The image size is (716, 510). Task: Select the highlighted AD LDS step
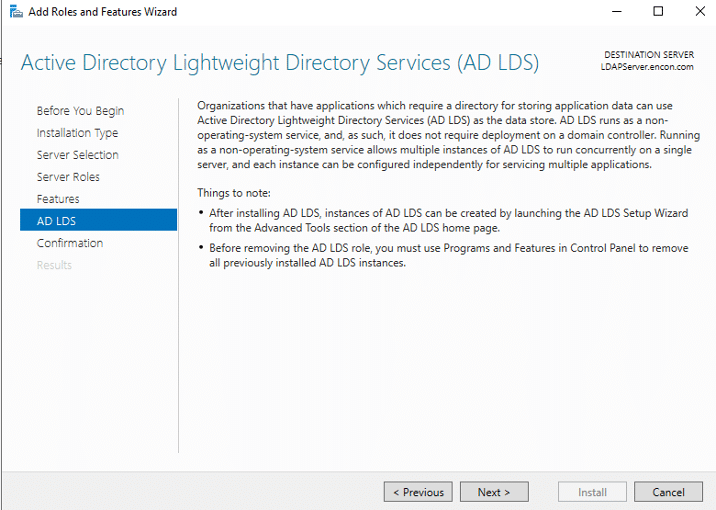[56, 221]
